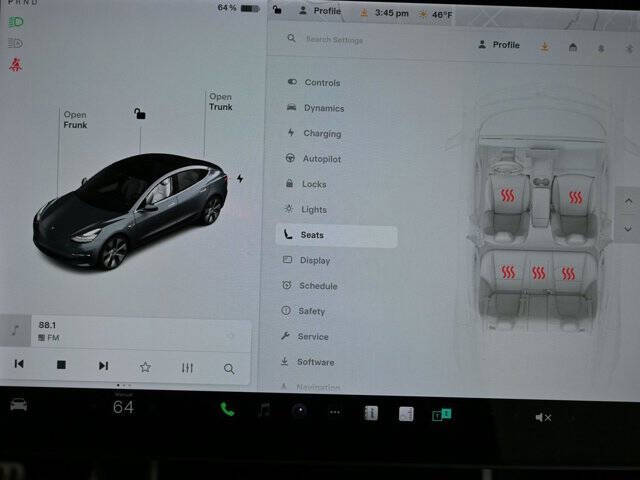Click the 64 cabin temperature setting
Screen dimensions: 640x480
(x=123, y=407)
